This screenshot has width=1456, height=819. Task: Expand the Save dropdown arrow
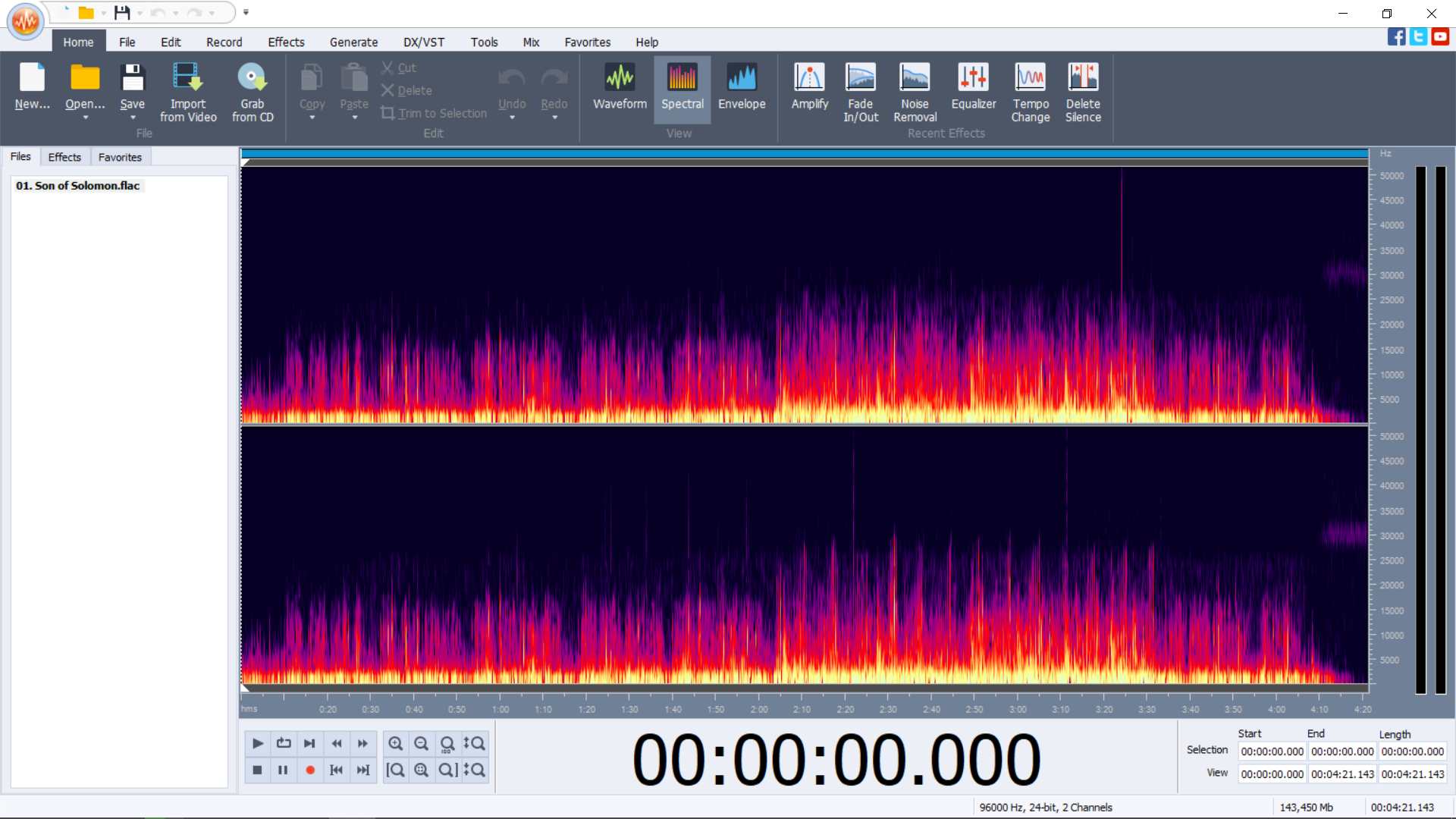click(x=133, y=118)
